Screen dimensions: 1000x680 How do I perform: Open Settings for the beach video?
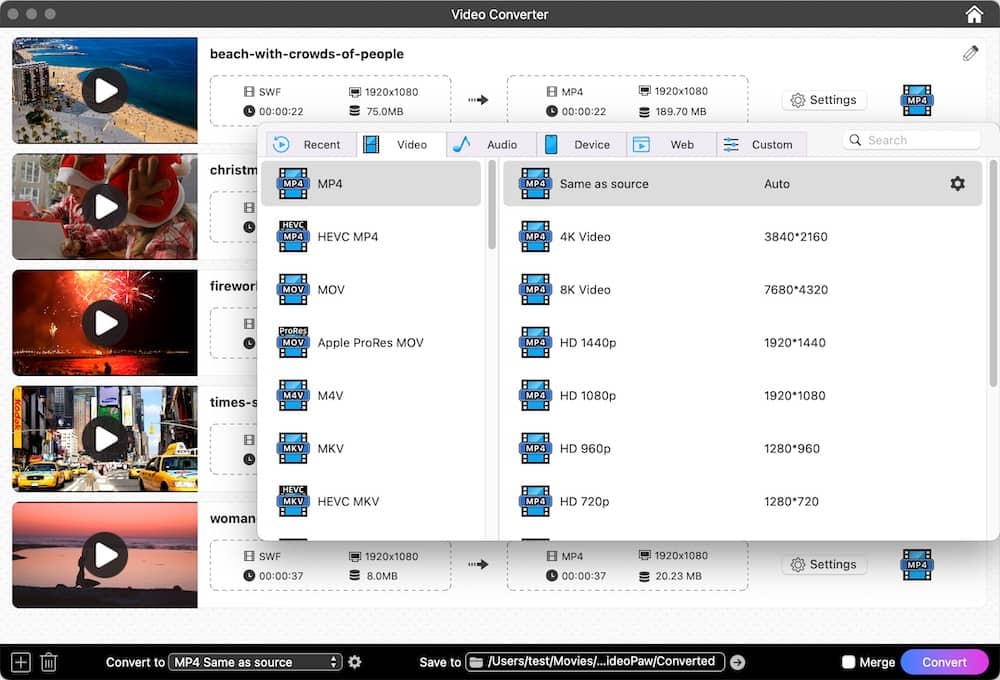click(824, 100)
